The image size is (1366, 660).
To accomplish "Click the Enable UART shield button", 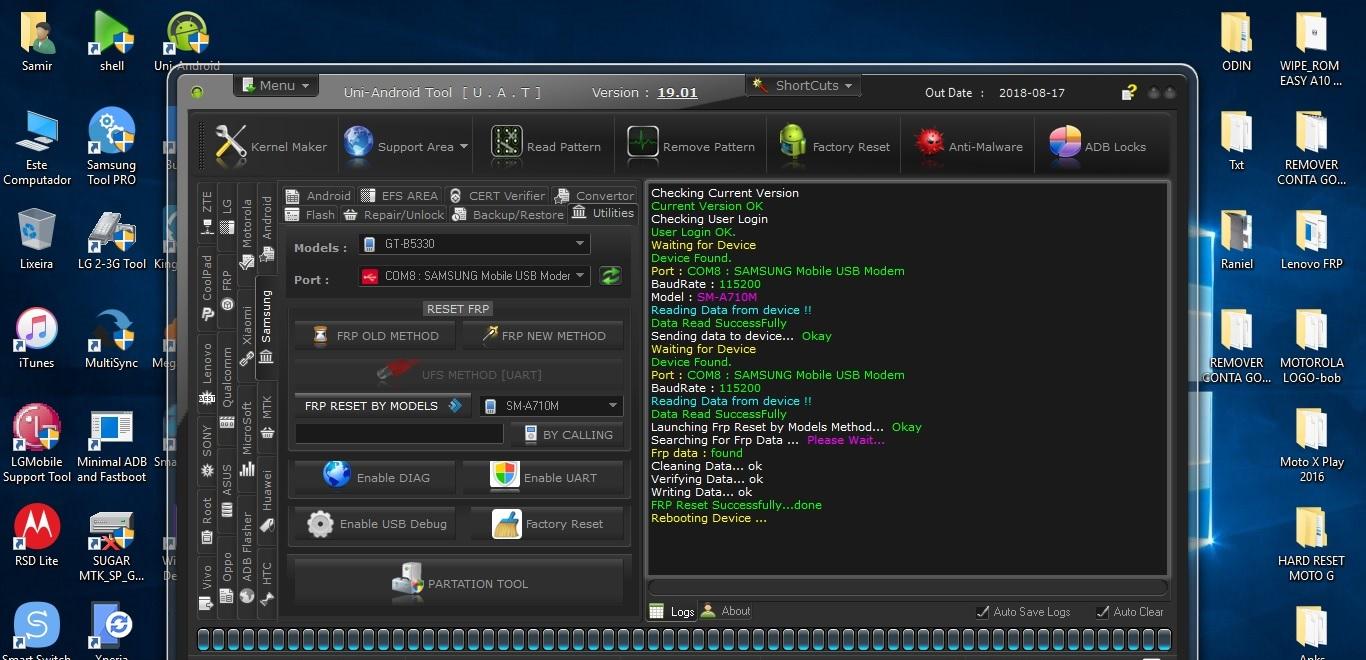I will coord(543,477).
